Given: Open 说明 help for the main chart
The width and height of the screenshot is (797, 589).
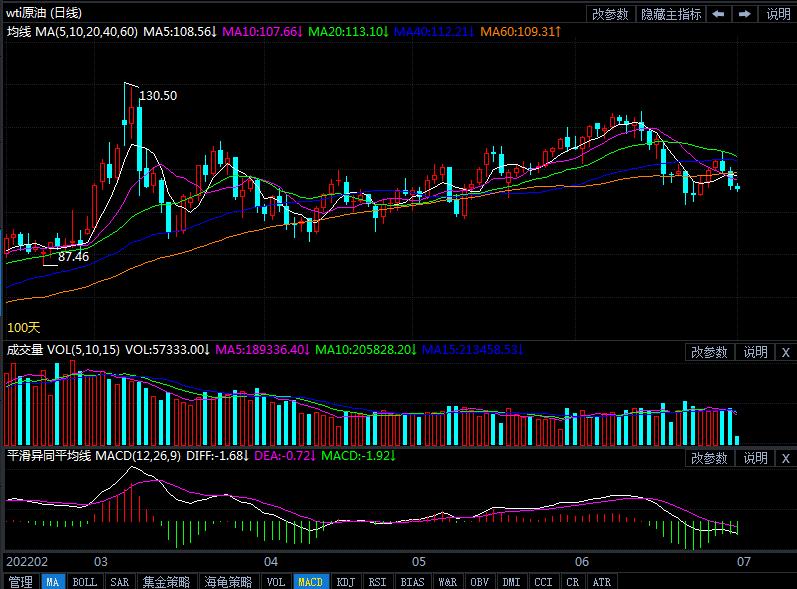Looking at the screenshot, I should tap(778, 14).
